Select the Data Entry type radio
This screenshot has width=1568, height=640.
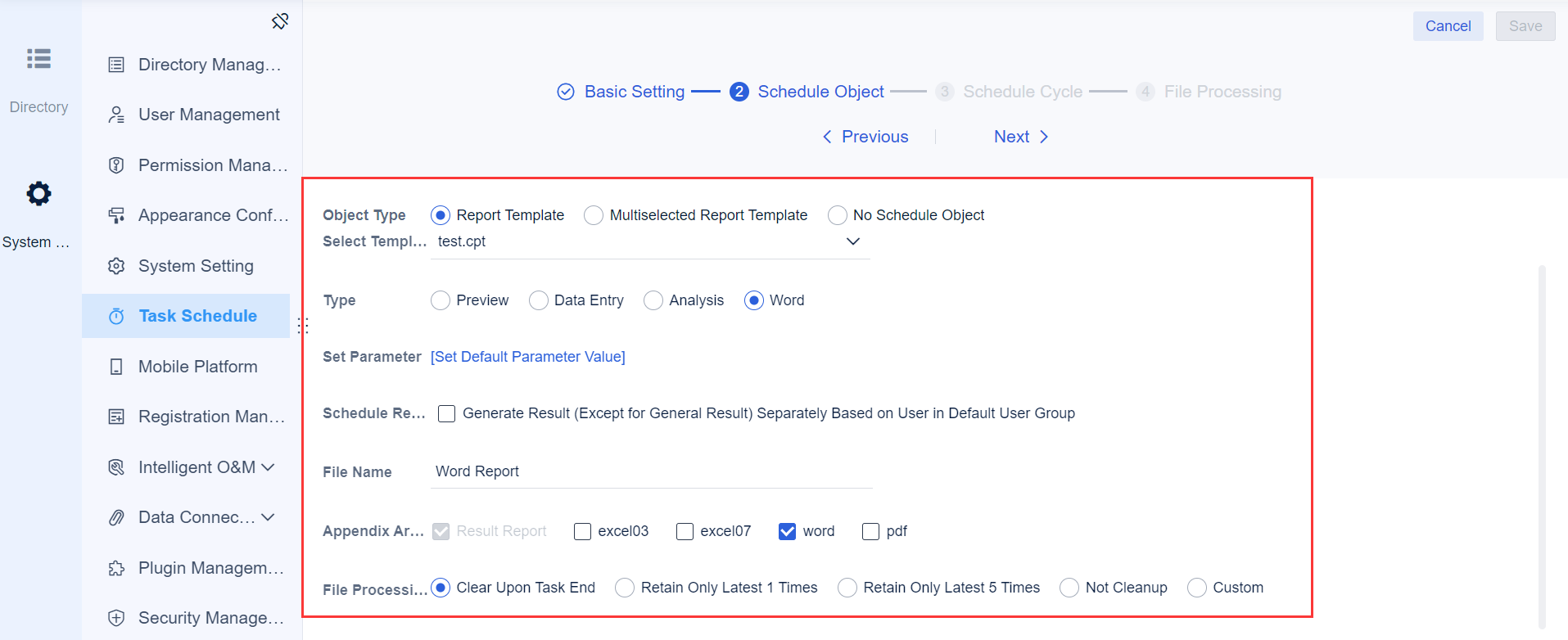538,300
